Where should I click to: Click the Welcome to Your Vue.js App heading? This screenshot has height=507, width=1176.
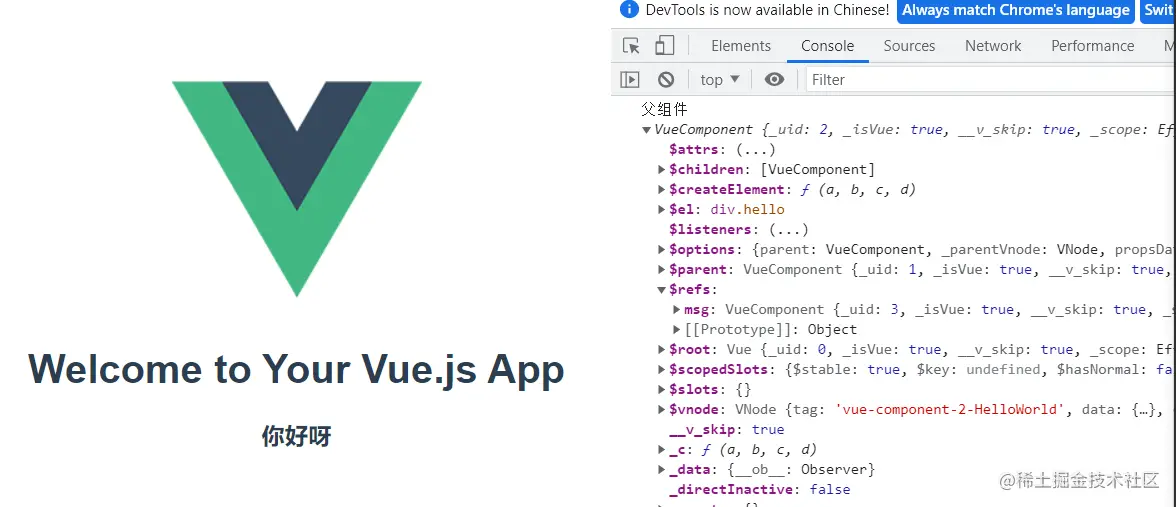[296, 369]
